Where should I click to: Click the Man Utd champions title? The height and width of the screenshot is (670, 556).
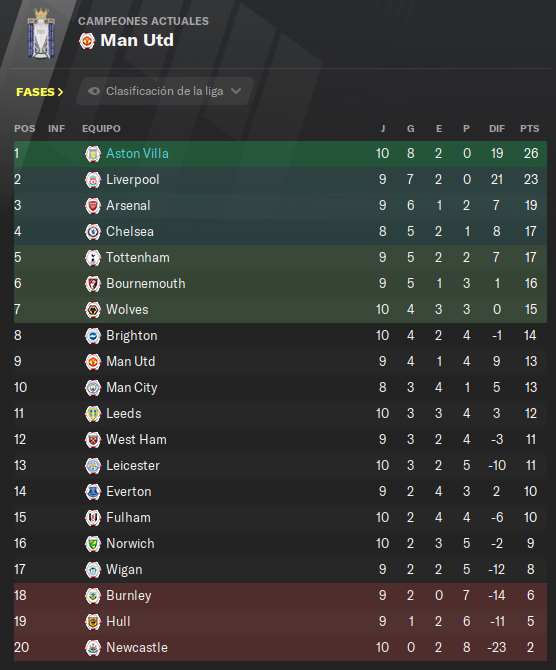point(137,41)
